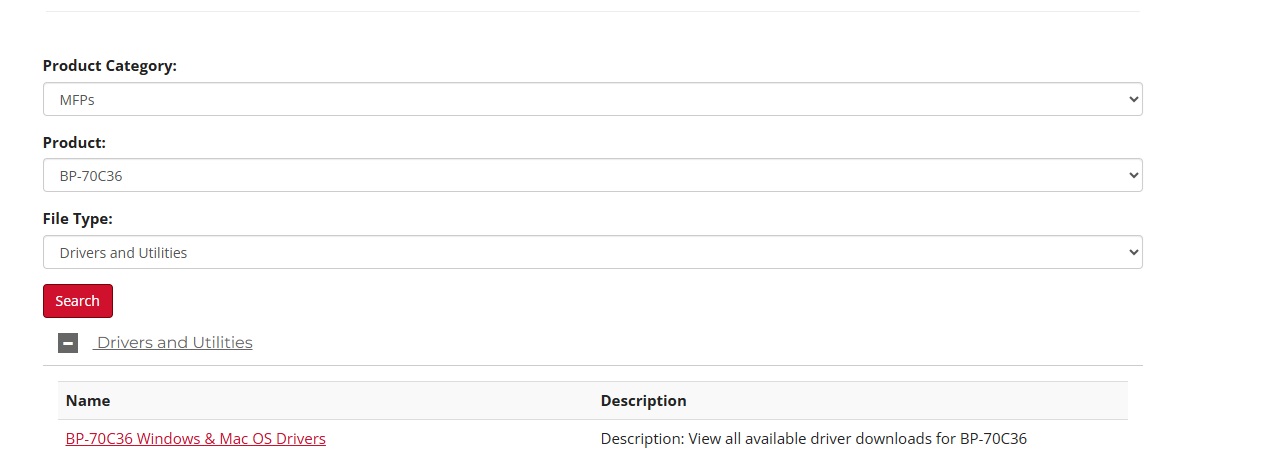Image resolution: width=1266 pixels, height=467 pixels.
Task: Select the Description column header
Action: pyautogui.click(x=643, y=400)
